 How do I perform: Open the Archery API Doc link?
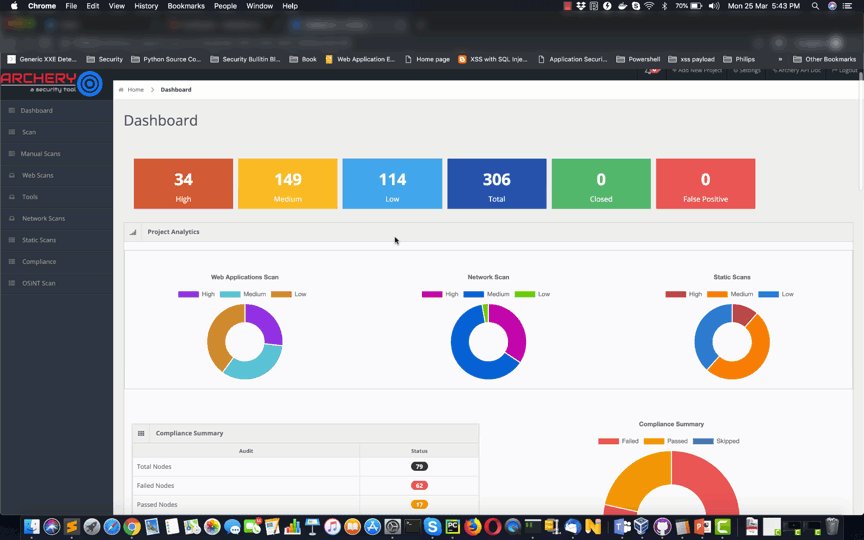pyautogui.click(x=797, y=71)
